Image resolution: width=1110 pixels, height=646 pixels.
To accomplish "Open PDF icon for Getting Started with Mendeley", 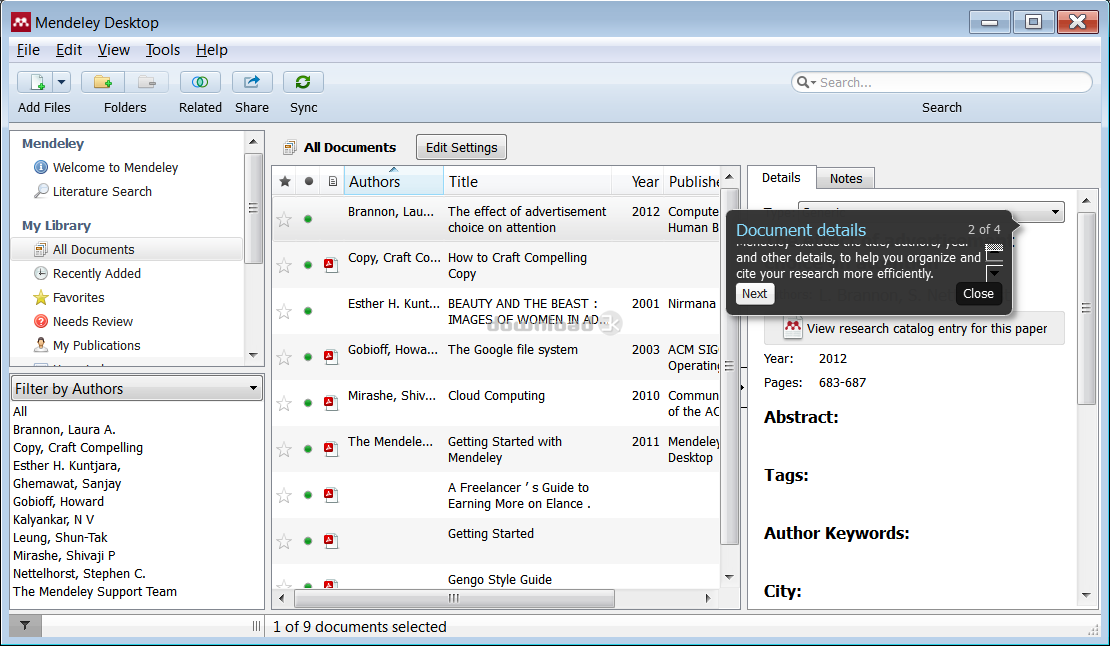I will coord(331,449).
